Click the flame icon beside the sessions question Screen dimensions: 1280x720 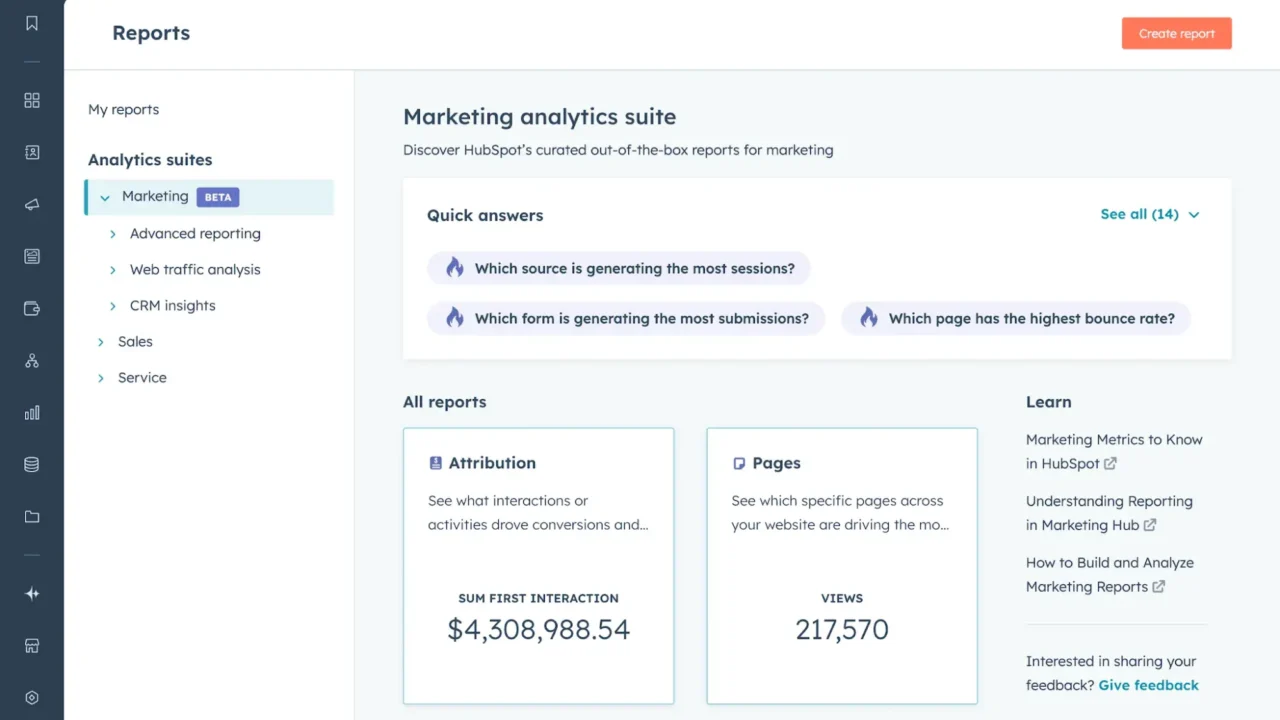[x=455, y=268]
